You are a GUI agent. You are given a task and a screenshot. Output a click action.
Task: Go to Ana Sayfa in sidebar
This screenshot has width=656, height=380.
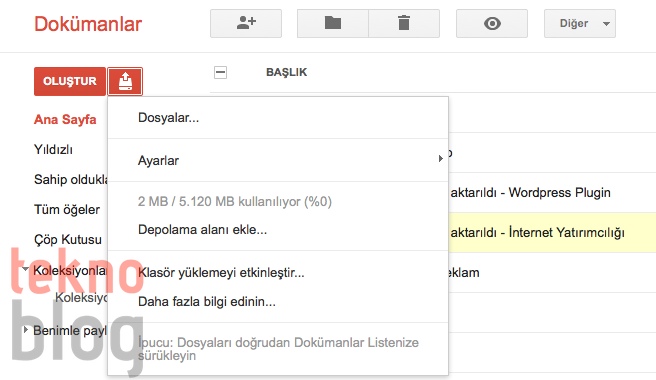(65, 120)
